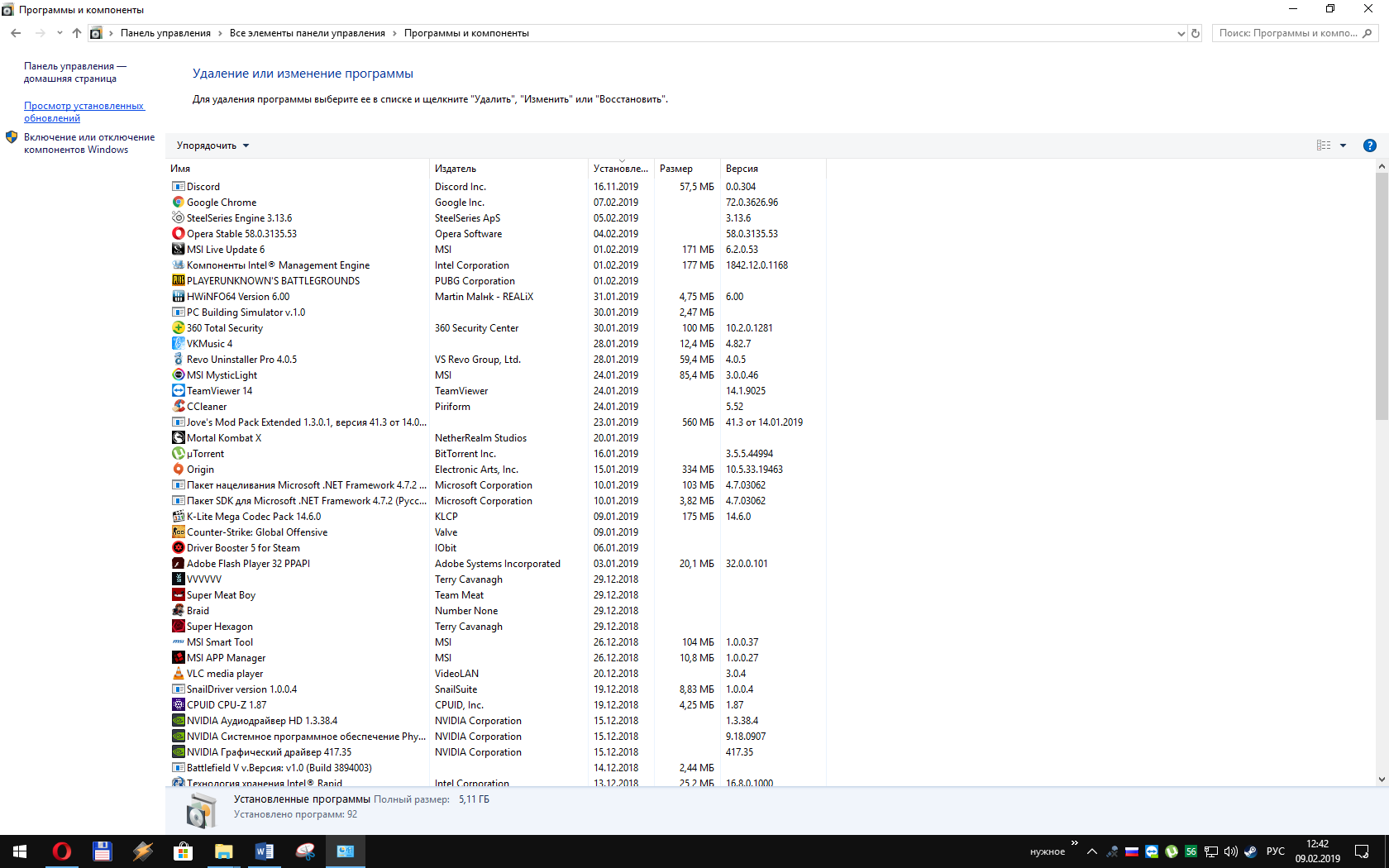
Task: Select the PLAYERUNKNOWN'S BATTLEGROUNDS icon
Action: (178, 281)
